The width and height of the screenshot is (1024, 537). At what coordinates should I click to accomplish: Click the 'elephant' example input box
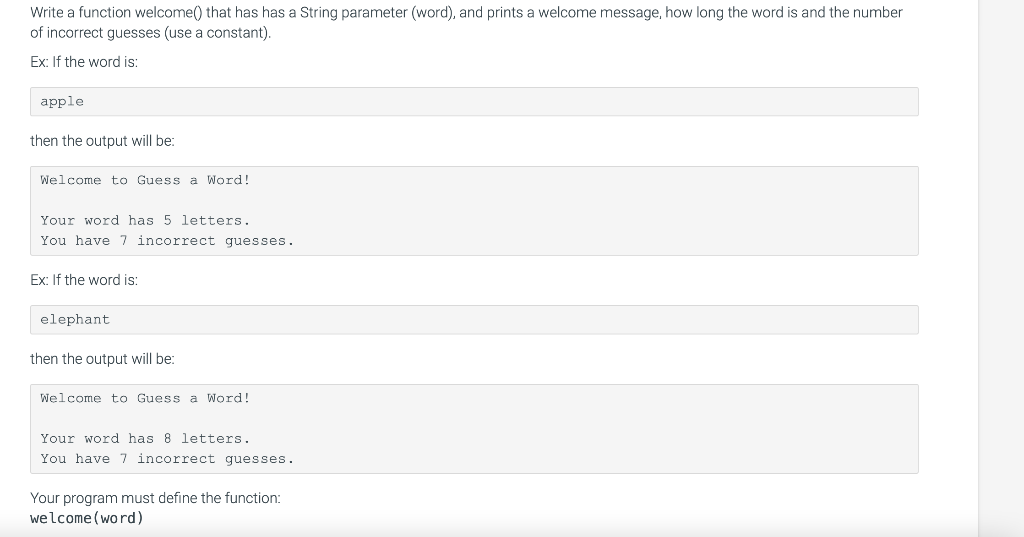click(474, 319)
